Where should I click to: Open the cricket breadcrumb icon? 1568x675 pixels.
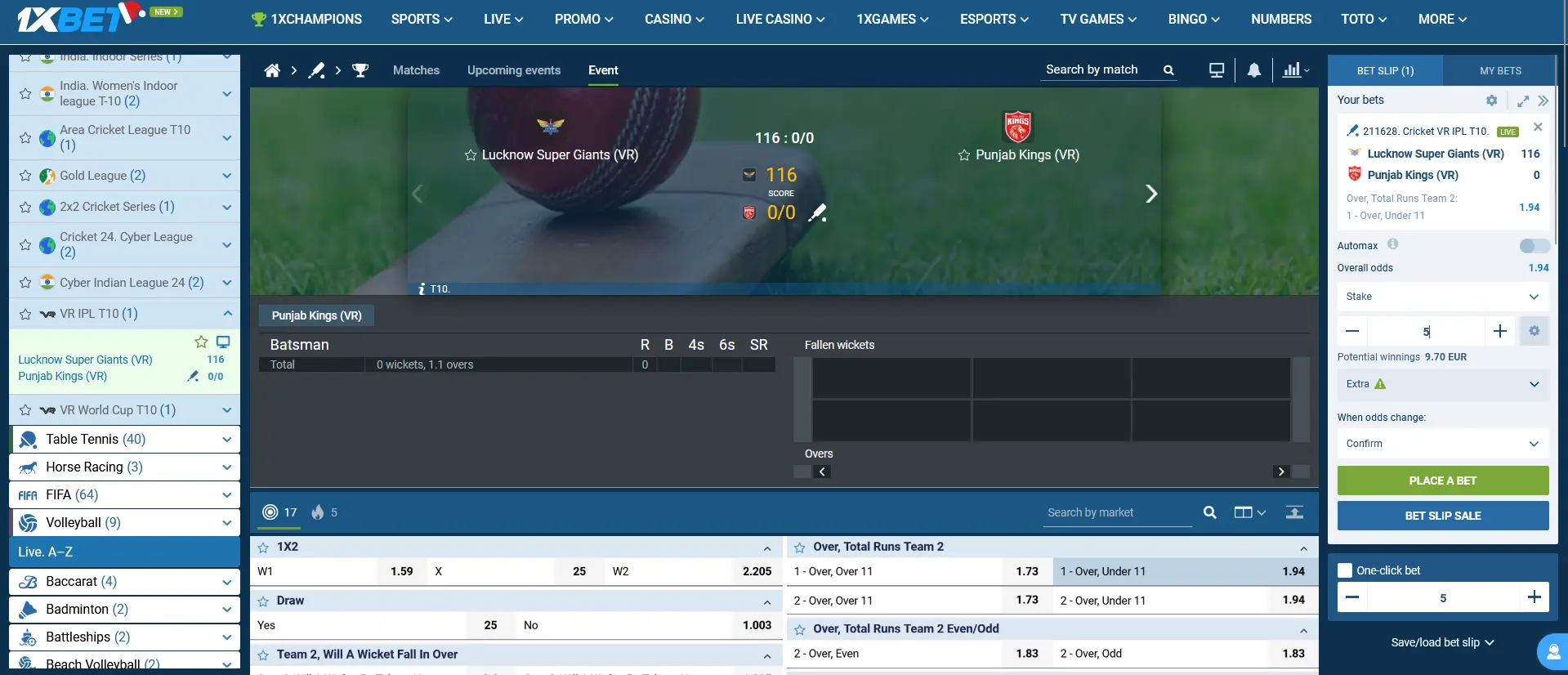[316, 70]
